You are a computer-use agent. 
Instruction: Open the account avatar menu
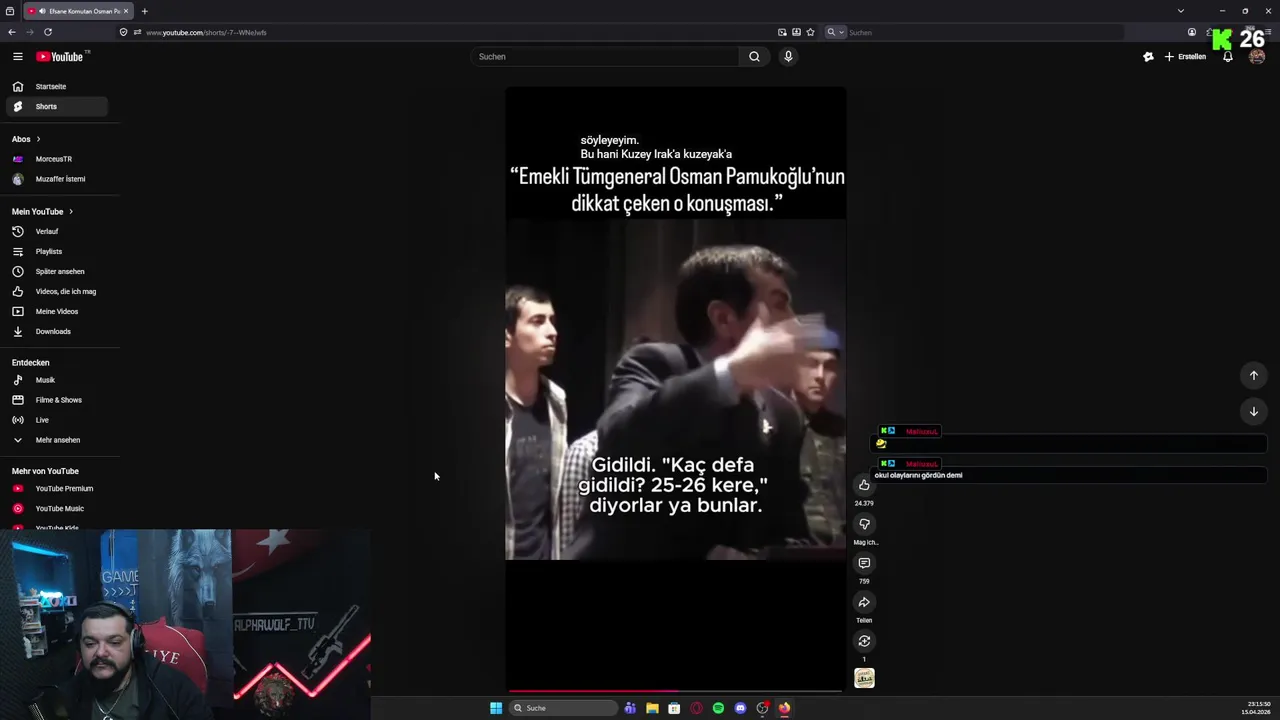pos(1257,57)
